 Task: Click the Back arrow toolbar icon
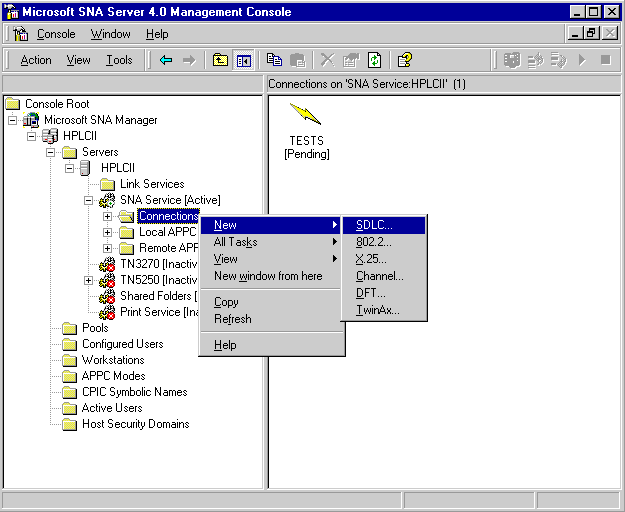point(166,60)
